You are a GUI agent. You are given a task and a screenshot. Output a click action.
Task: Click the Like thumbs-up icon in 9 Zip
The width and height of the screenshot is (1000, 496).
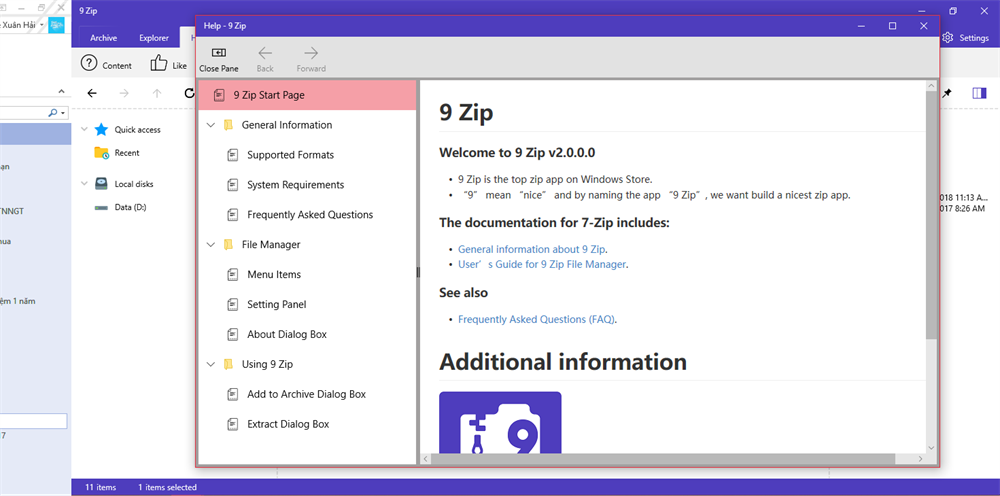[158, 62]
